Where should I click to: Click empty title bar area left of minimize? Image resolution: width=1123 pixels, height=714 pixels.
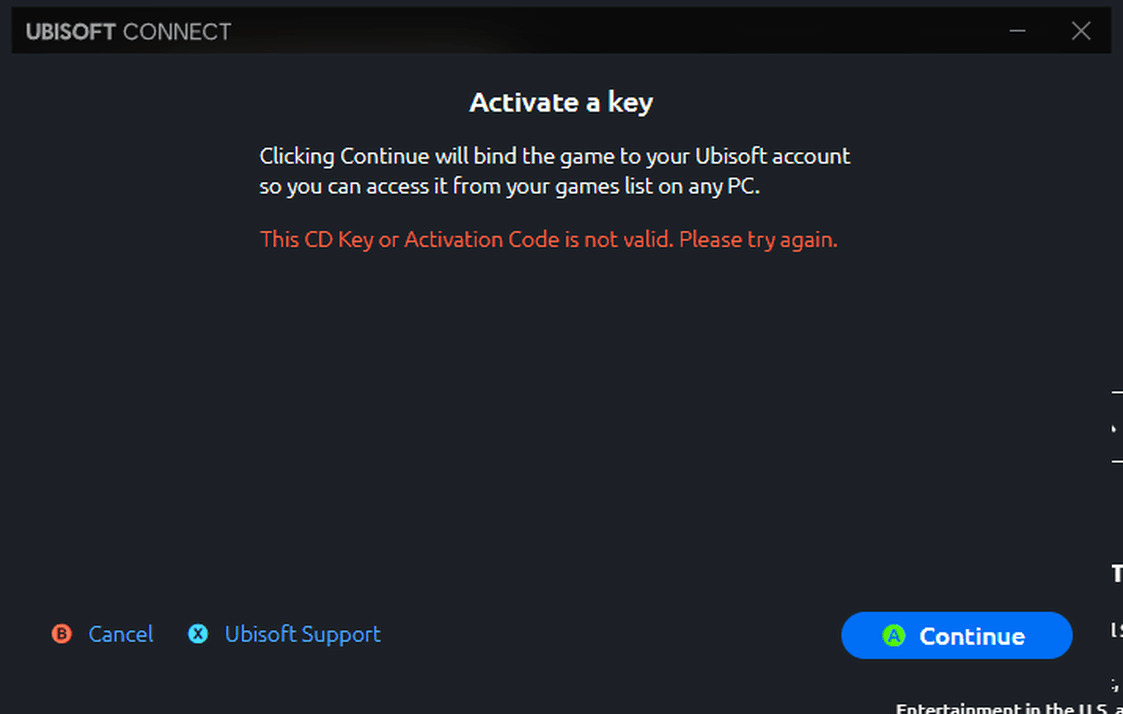click(616, 32)
